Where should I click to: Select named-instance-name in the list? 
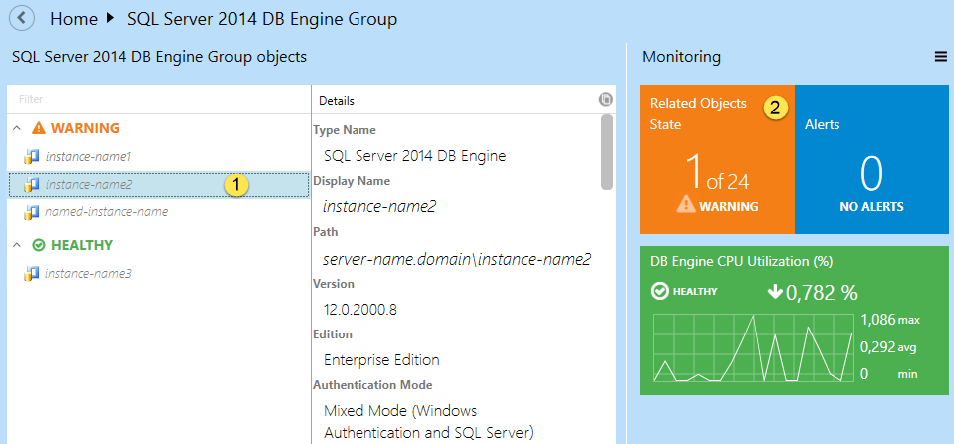(107, 212)
